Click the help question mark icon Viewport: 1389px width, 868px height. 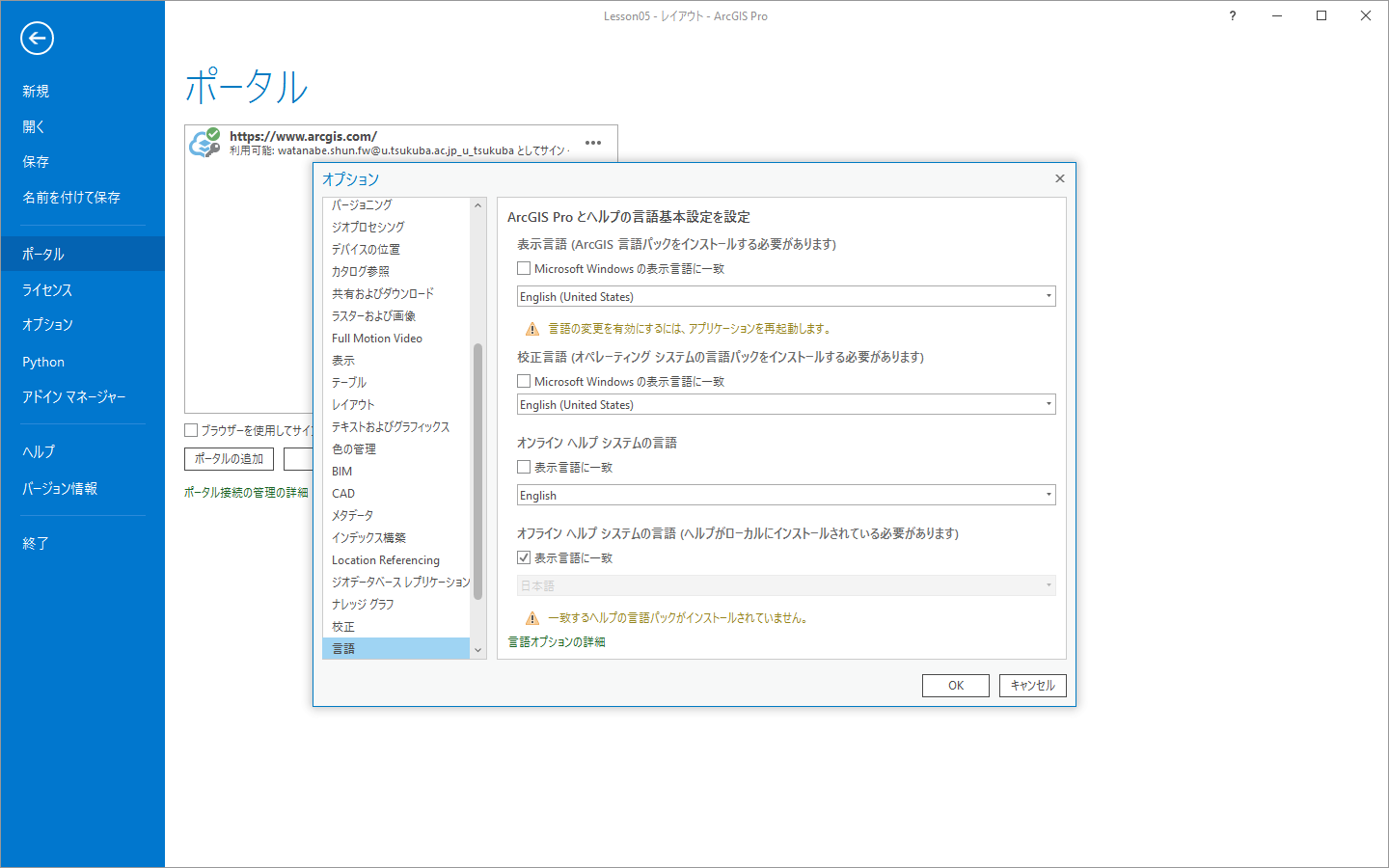coord(1233,15)
